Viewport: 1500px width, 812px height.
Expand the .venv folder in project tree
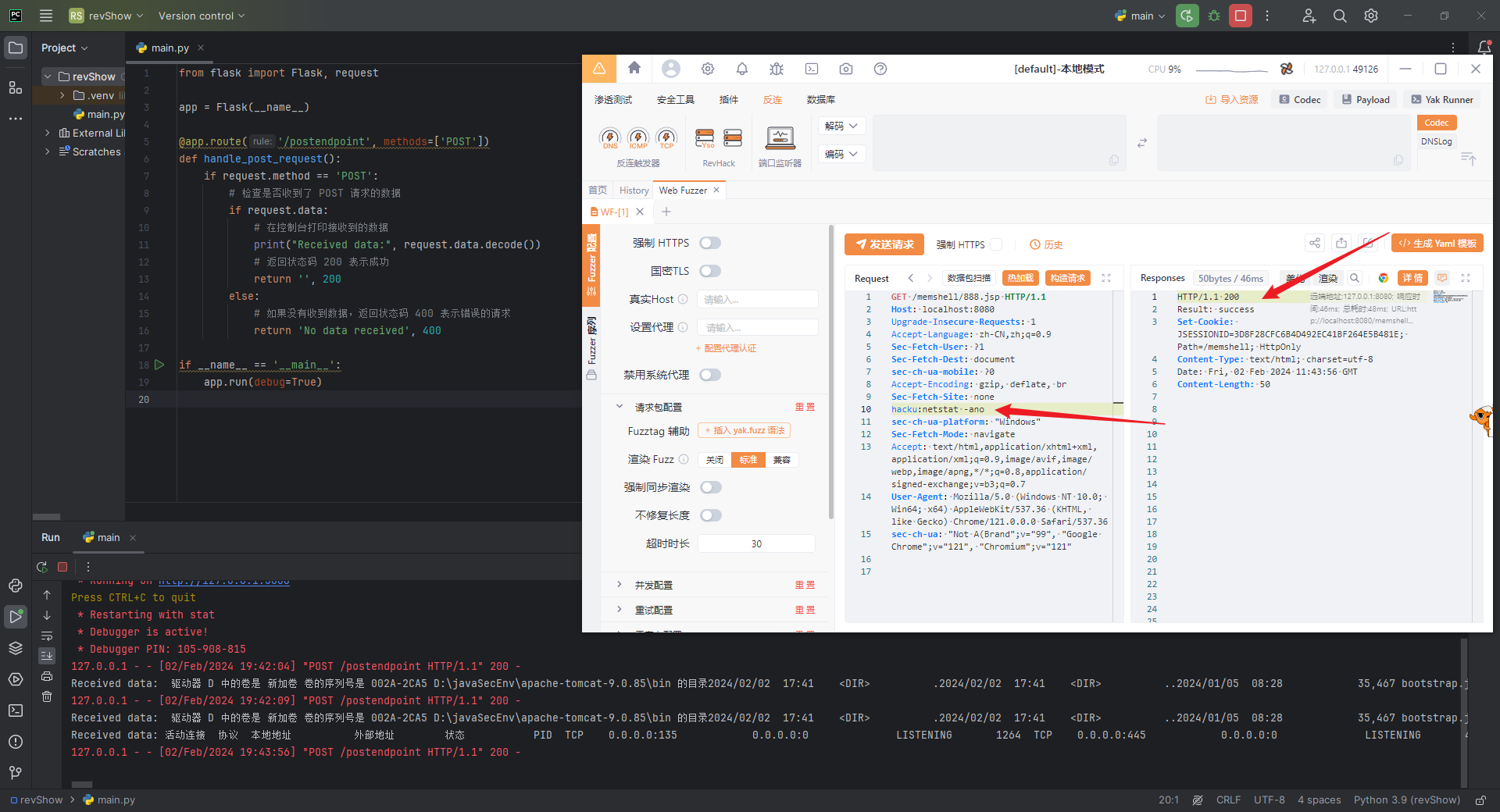point(62,95)
